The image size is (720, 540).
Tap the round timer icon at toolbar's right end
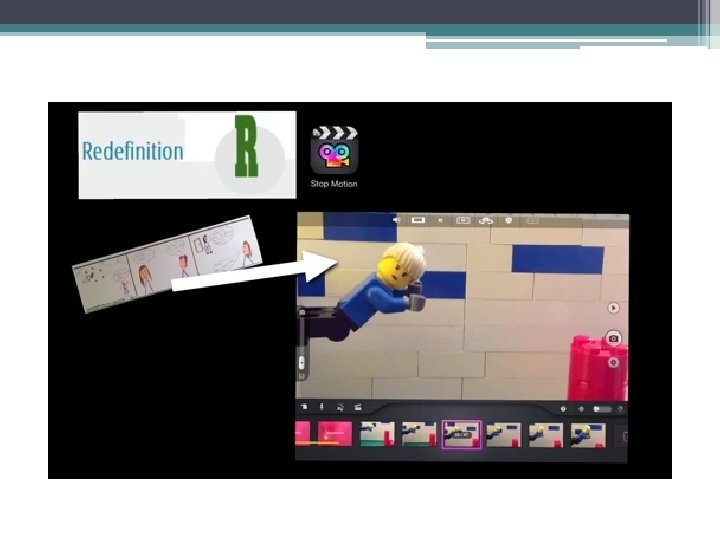click(x=620, y=409)
